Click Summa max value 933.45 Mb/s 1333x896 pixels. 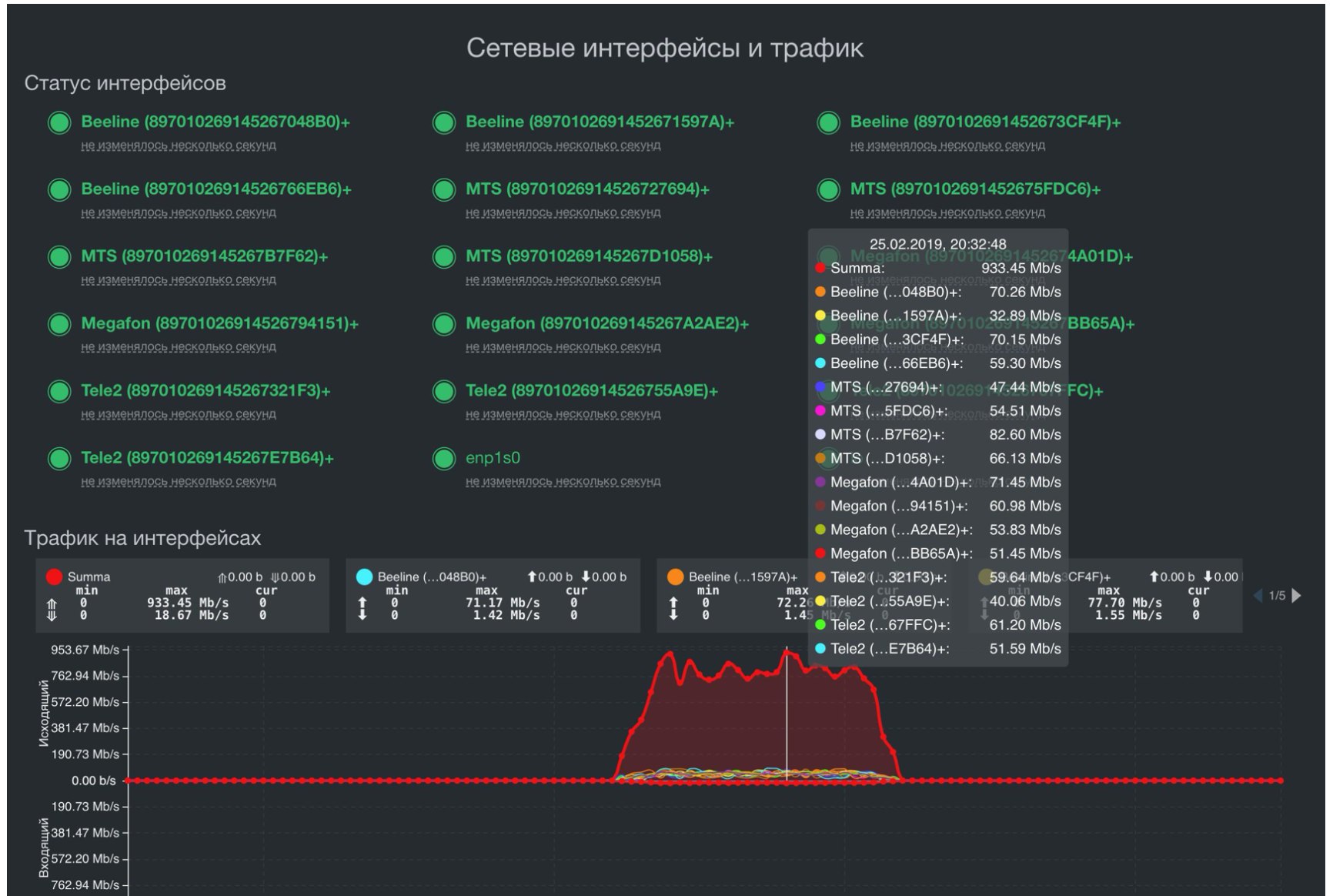click(x=188, y=602)
